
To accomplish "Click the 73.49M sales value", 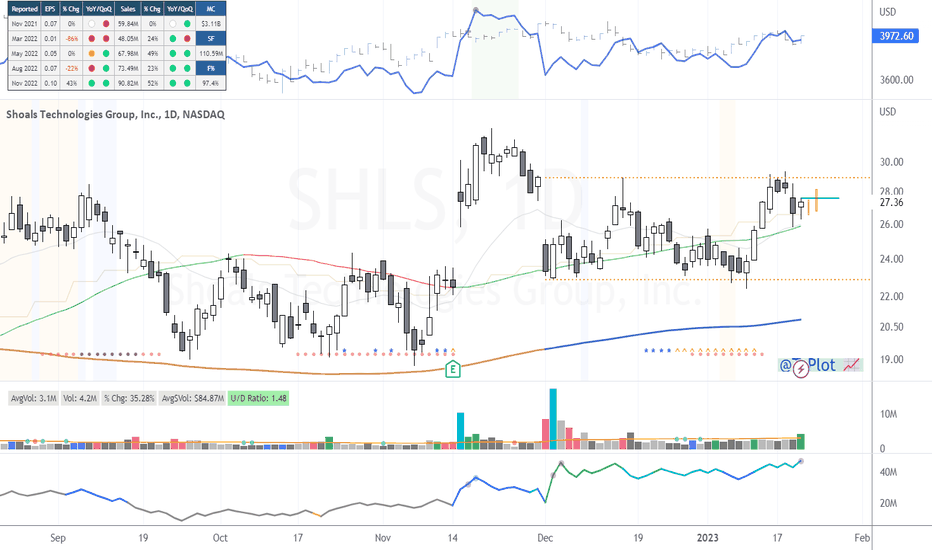I will click(128, 68).
